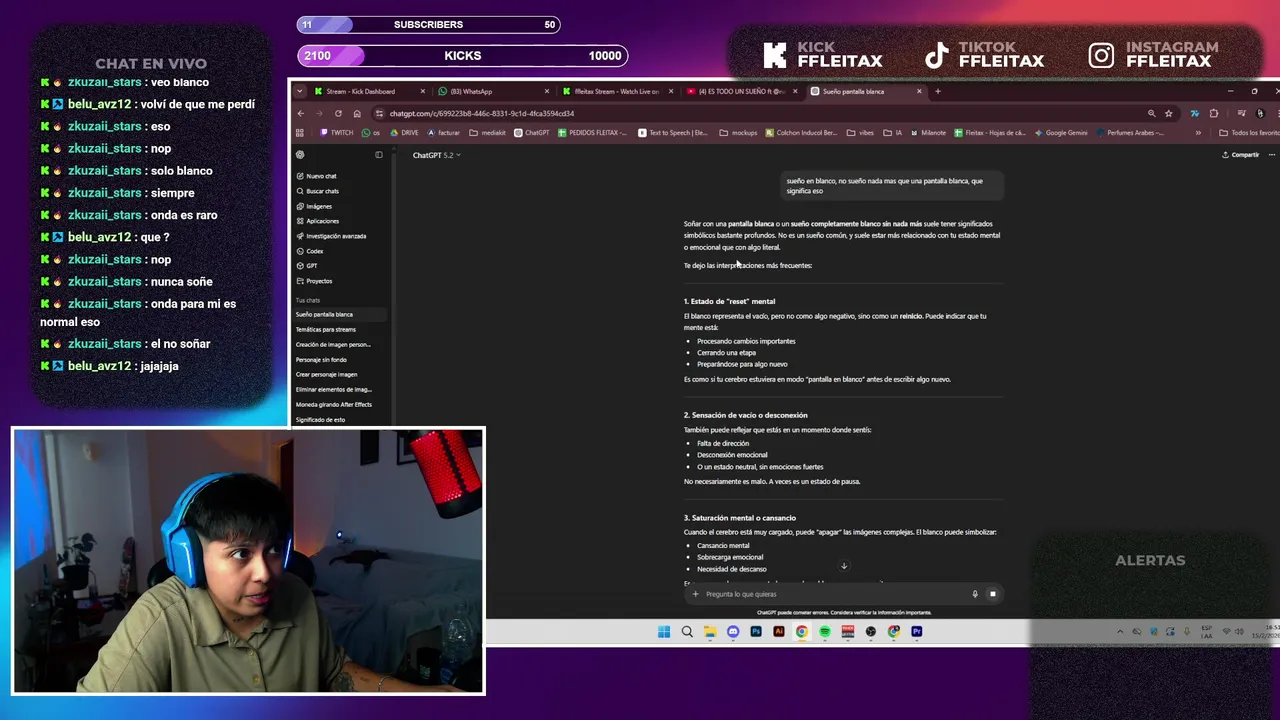Bookmark this page with star icon
This screenshot has height=720, width=1280.
click(x=1168, y=113)
